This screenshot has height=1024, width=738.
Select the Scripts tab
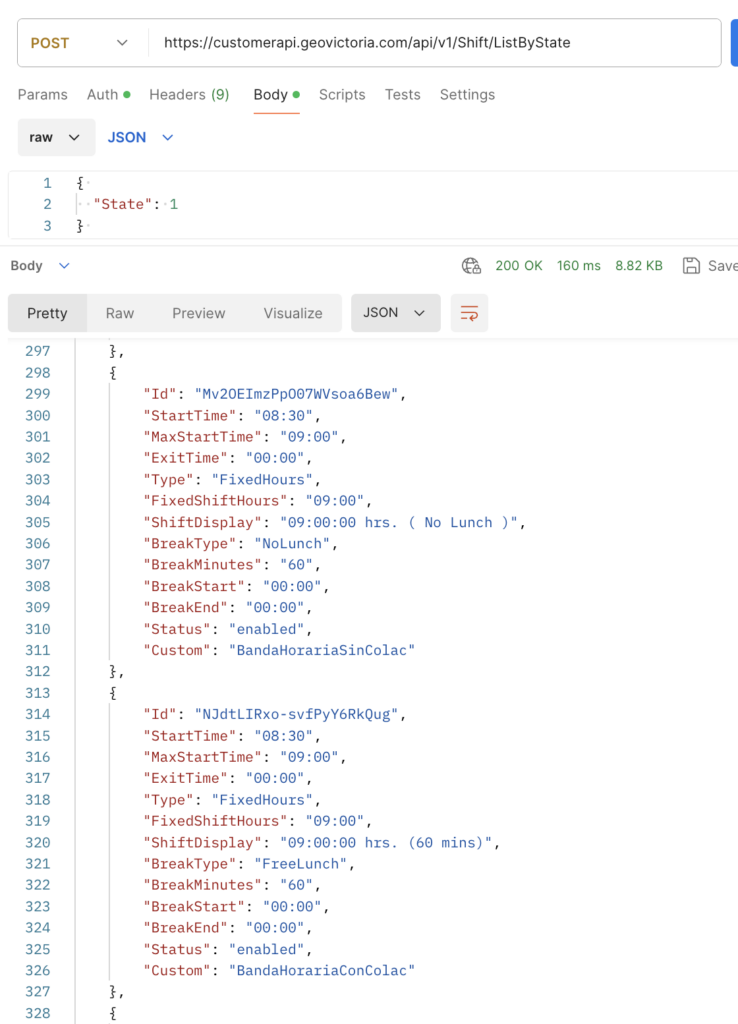click(342, 95)
